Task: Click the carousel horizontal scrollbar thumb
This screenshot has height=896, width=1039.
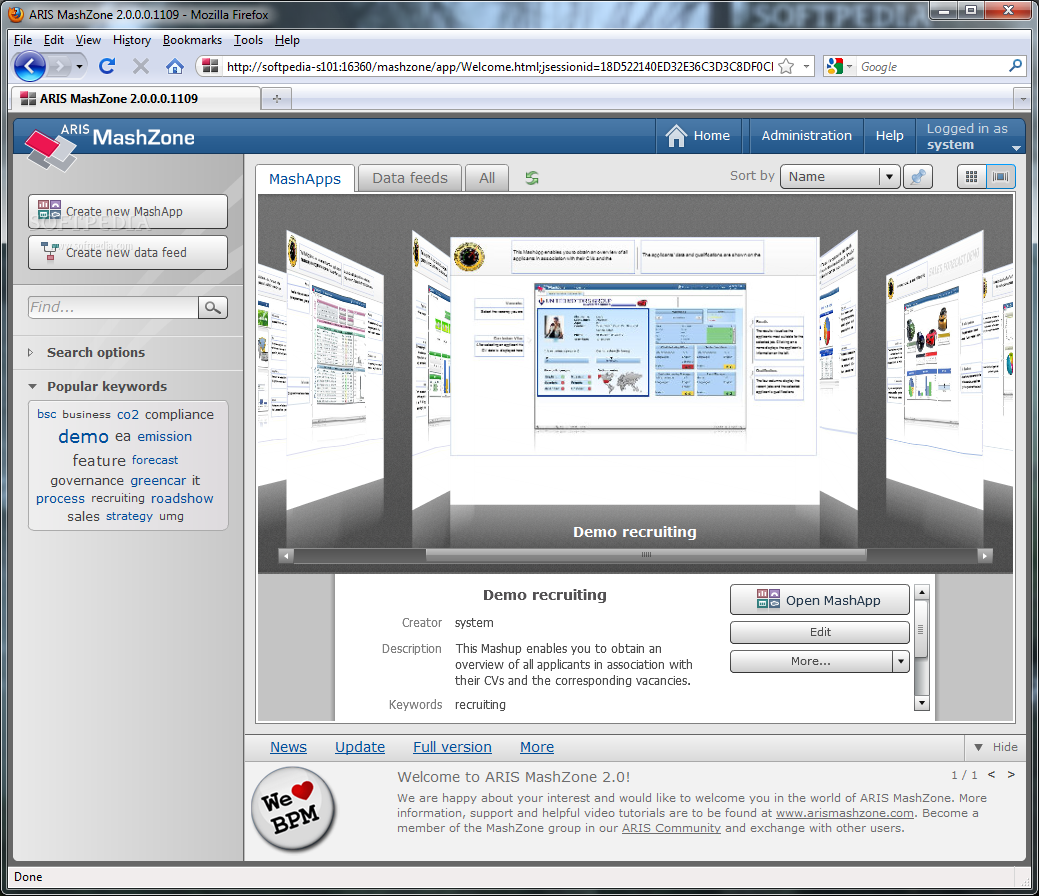Action: click(645, 555)
